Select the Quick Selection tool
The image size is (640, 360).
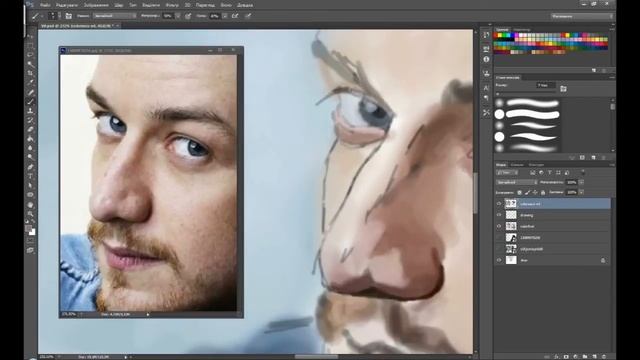[x=30, y=64]
